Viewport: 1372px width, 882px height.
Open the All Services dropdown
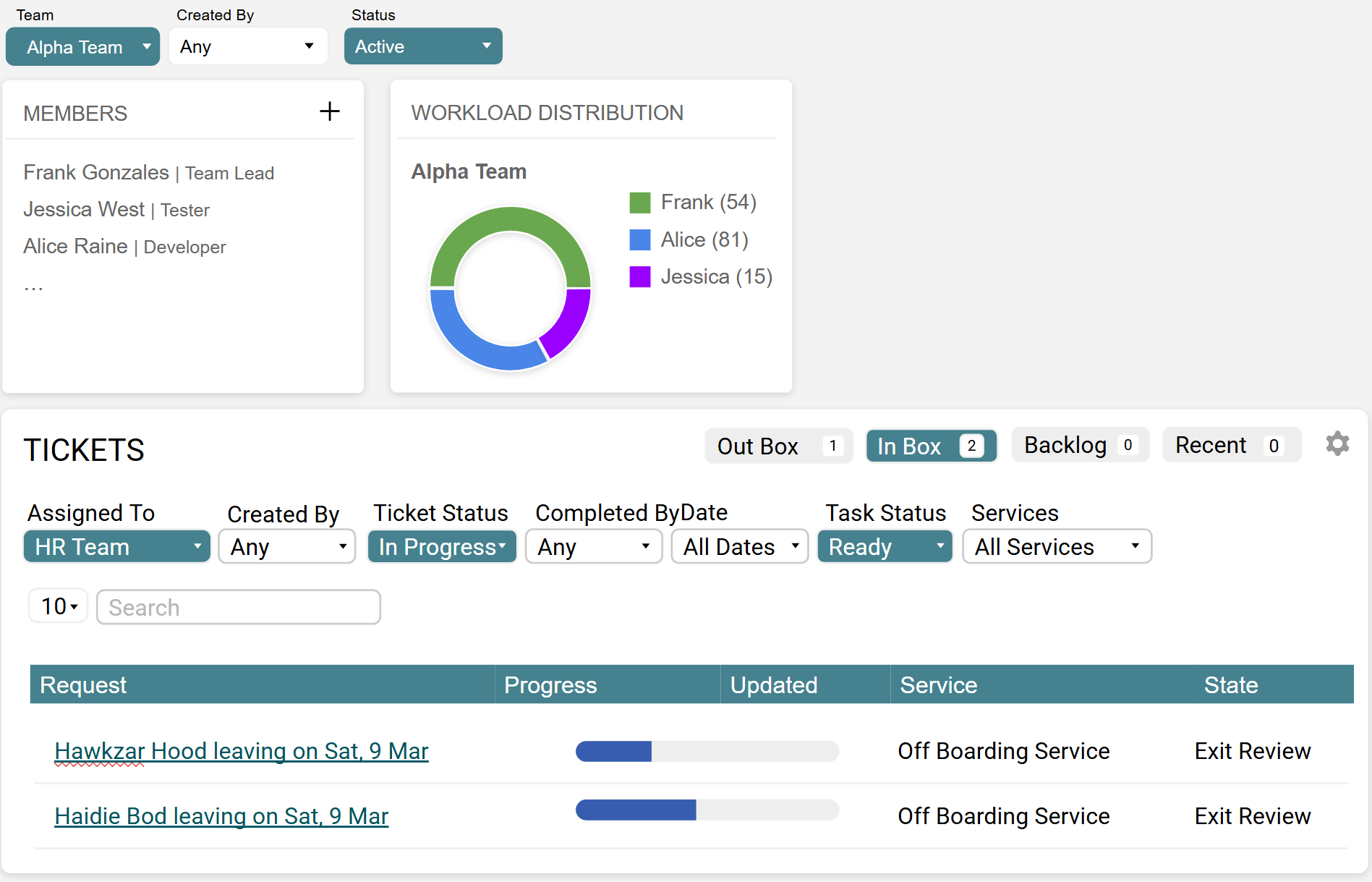pyautogui.click(x=1057, y=546)
